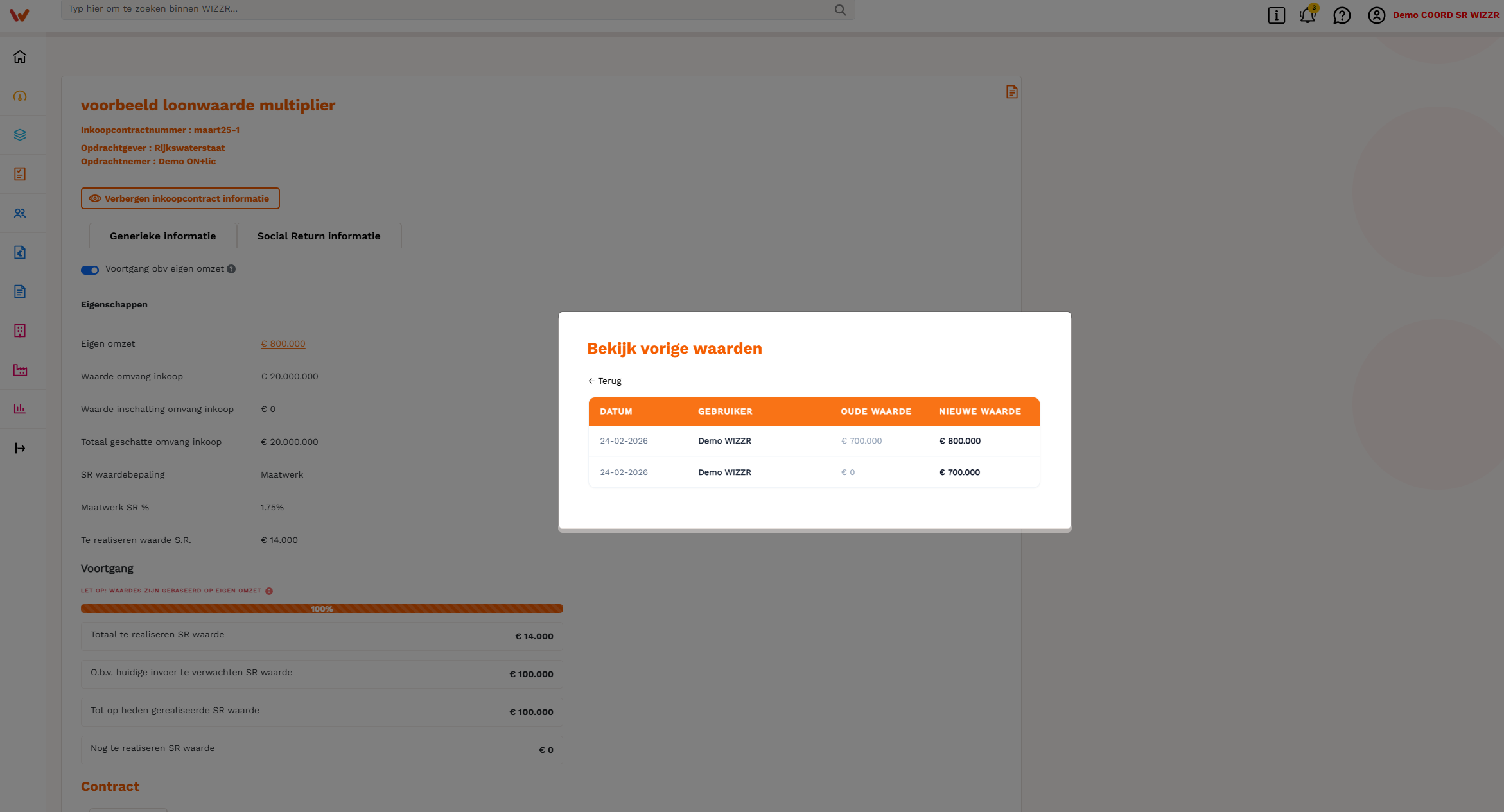The height and width of the screenshot is (812, 1504).
Task: Click the € 800.000 Eigen omzet link
Action: click(283, 344)
